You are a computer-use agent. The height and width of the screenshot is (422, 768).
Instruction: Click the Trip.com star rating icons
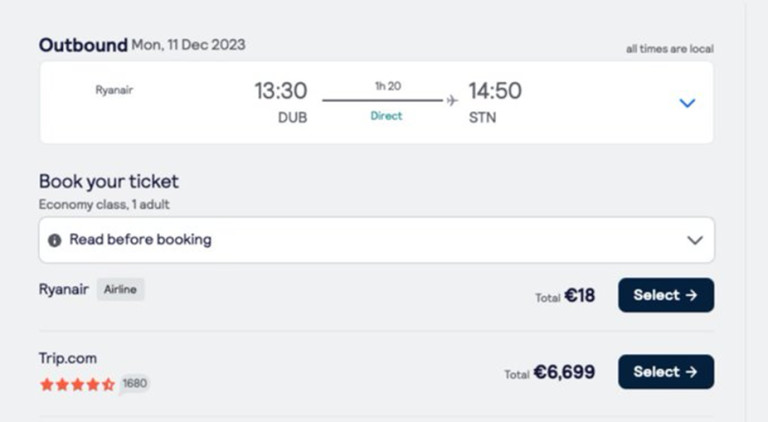coord(77,384)
